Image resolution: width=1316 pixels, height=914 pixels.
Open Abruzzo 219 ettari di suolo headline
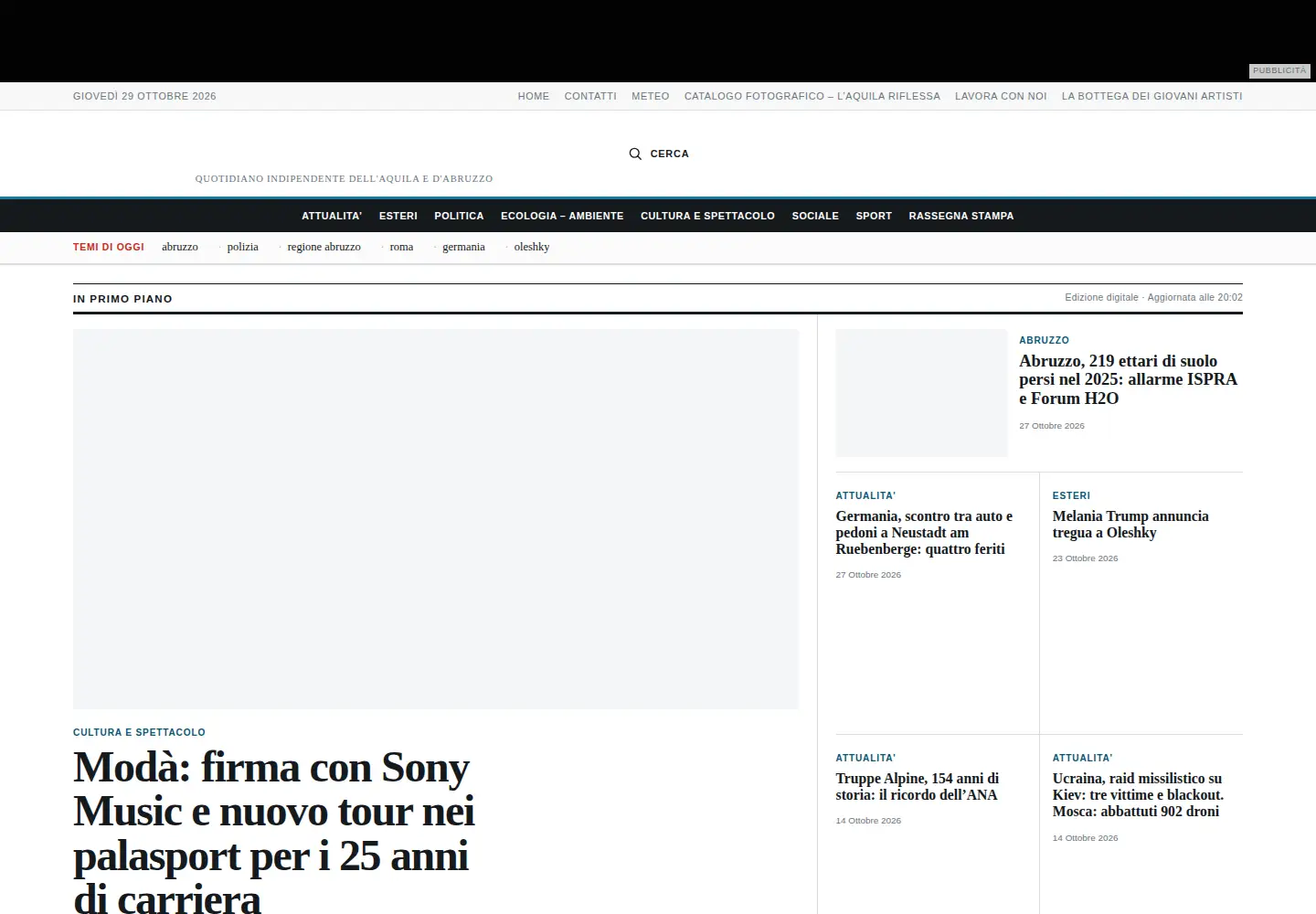(1129, 379)
